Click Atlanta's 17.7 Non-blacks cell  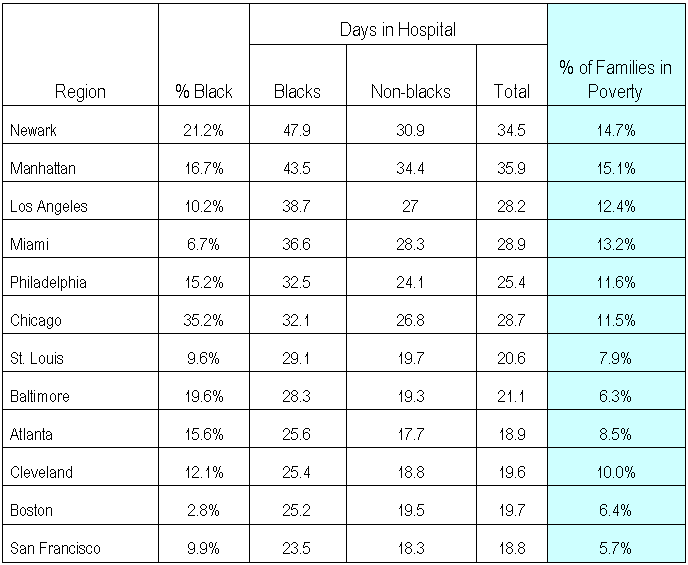[x=411, y=434]
